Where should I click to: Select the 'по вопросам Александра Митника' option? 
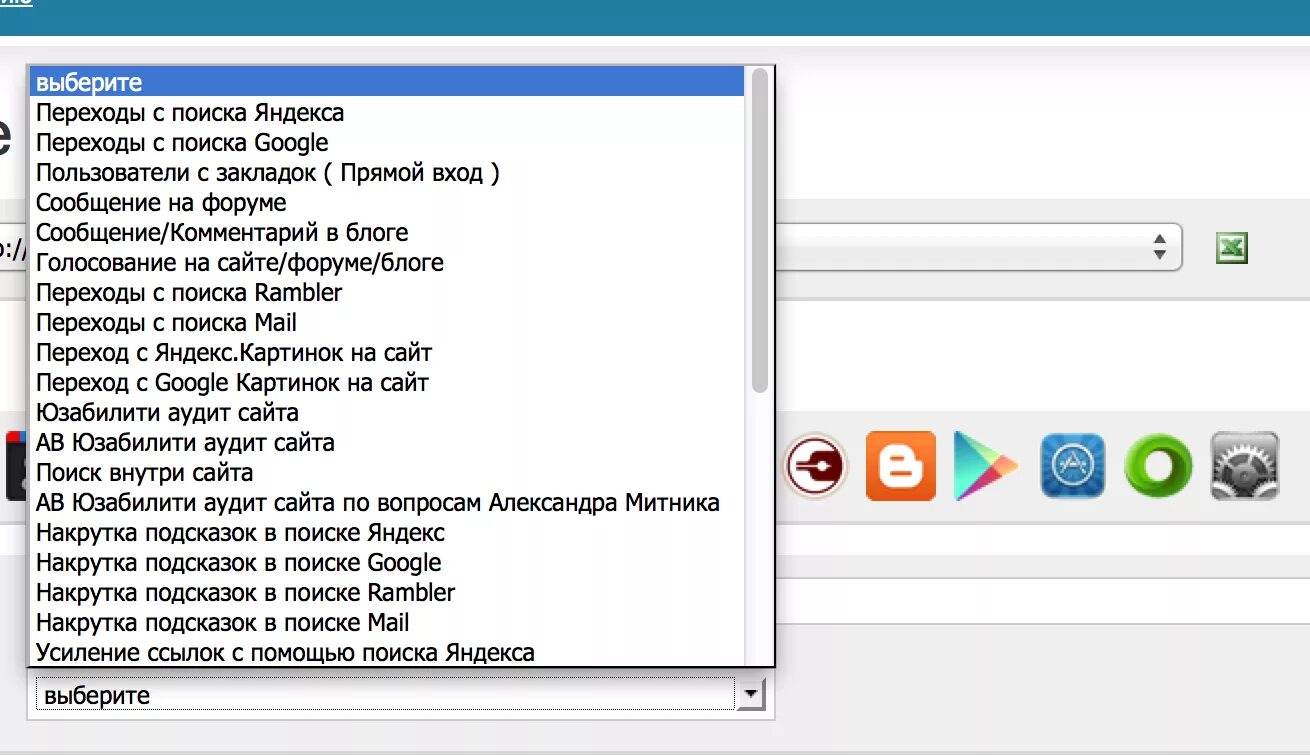[387, 502]
